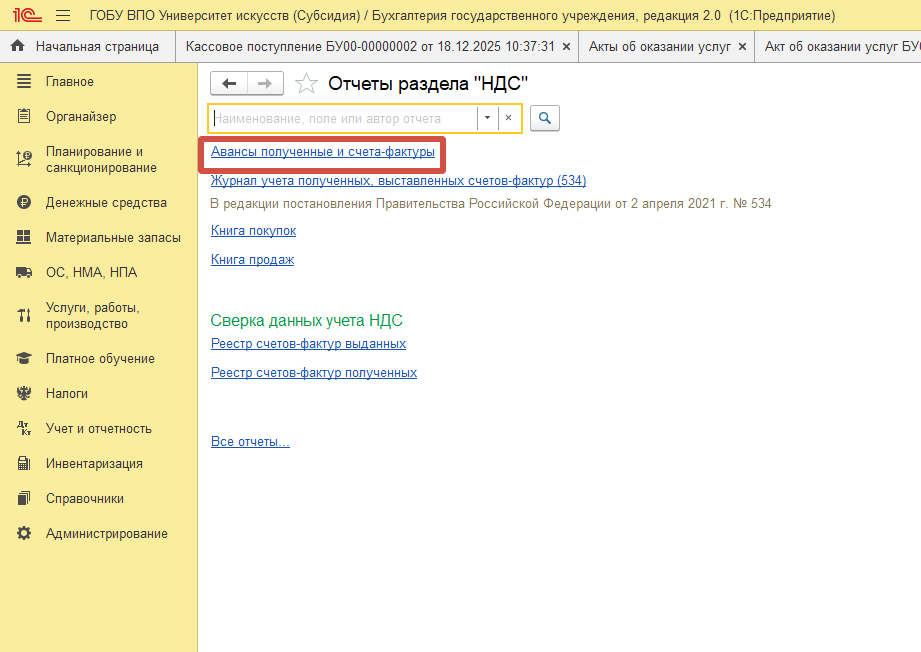Close the Акты об оказании услуг tab
This screenshot has width=921, height=652.
pyautogui.click(x=742, y=46)
